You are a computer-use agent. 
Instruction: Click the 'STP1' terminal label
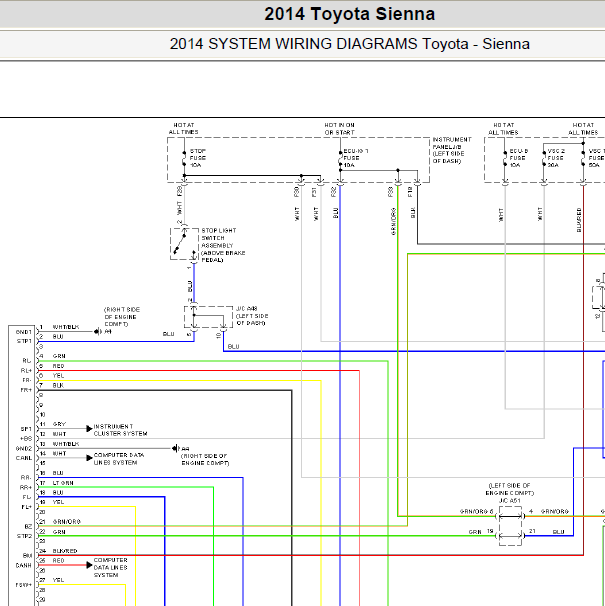[x=24, y=341]
